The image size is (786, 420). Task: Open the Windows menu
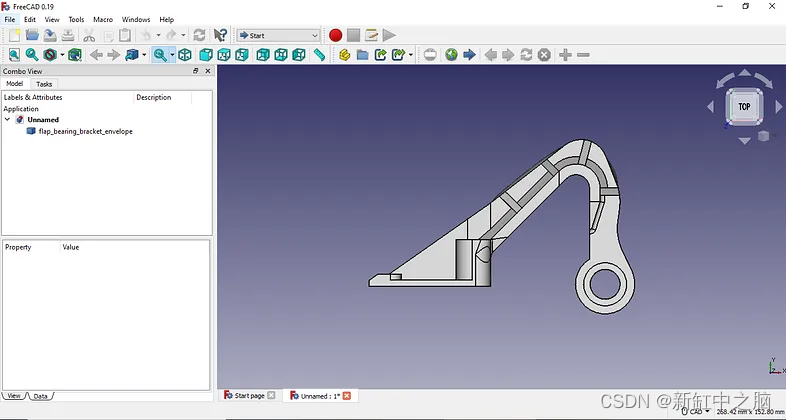click(136, 20)
